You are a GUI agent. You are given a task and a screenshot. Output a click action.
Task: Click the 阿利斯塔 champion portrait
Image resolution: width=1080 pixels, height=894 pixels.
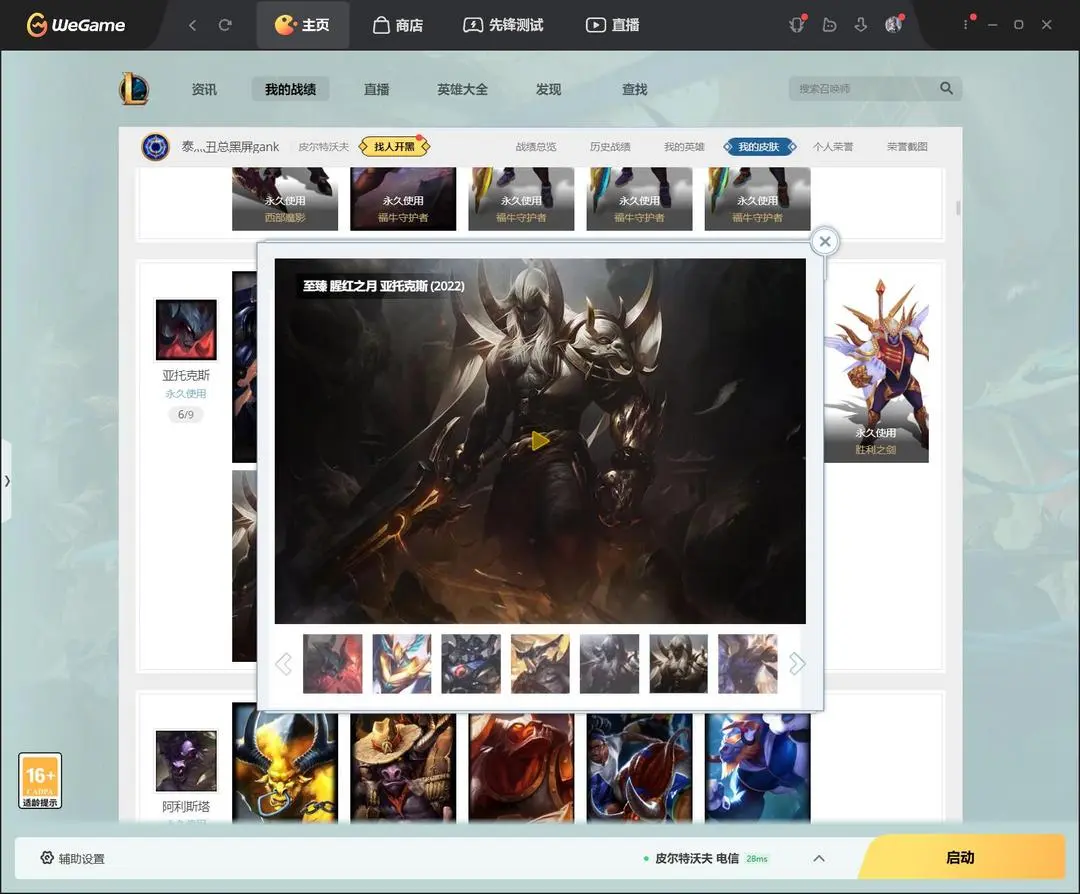pos(186,760)
